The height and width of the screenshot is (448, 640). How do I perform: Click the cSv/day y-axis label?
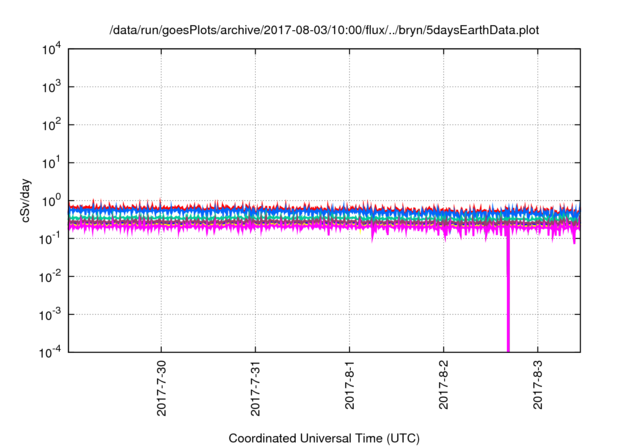[x=26, y=200]
